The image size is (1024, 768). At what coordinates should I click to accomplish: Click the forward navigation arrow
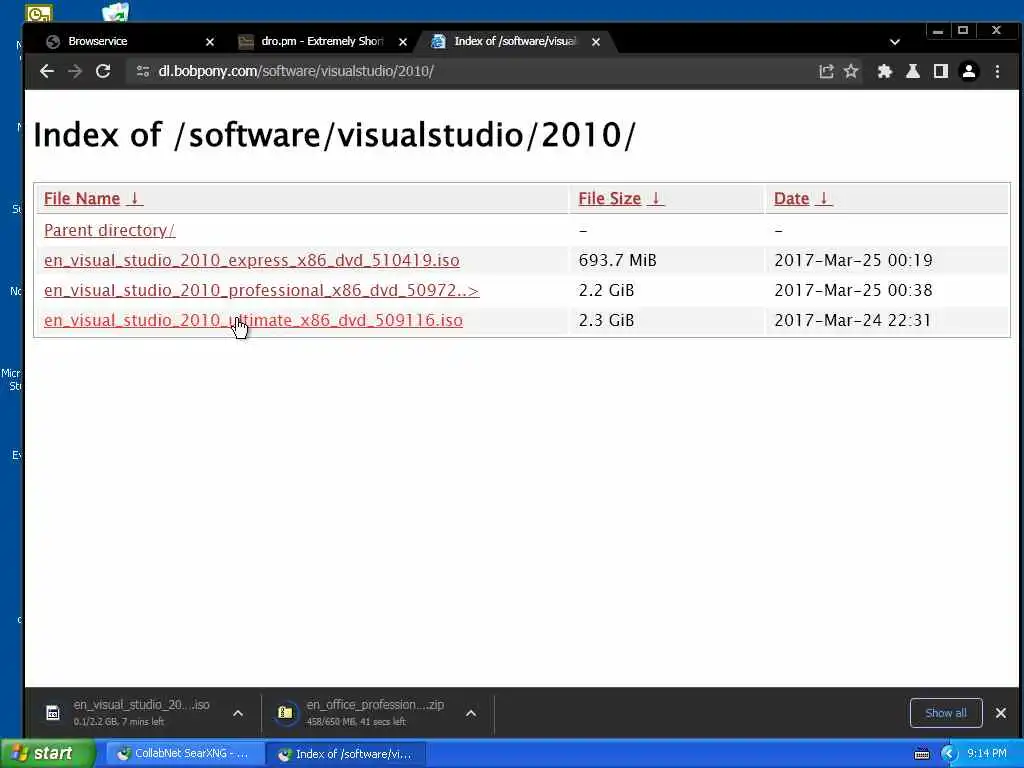coord(74,71)
